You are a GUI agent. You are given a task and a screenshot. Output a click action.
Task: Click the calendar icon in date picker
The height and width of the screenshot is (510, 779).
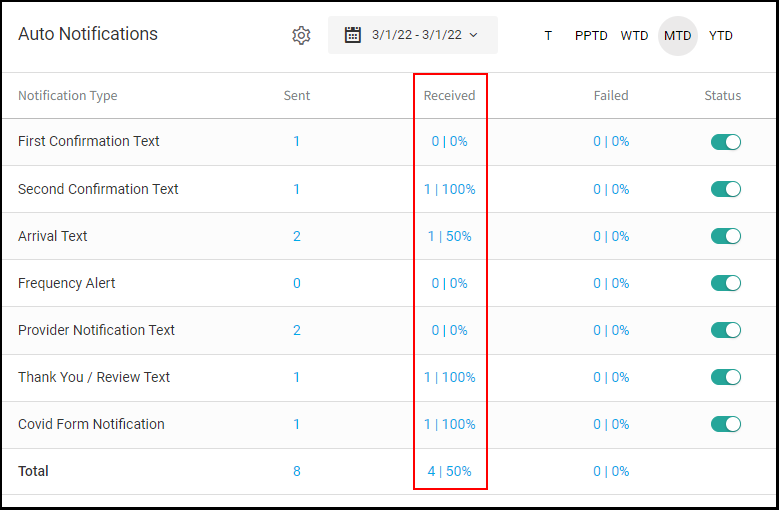[x=353, y=35]
